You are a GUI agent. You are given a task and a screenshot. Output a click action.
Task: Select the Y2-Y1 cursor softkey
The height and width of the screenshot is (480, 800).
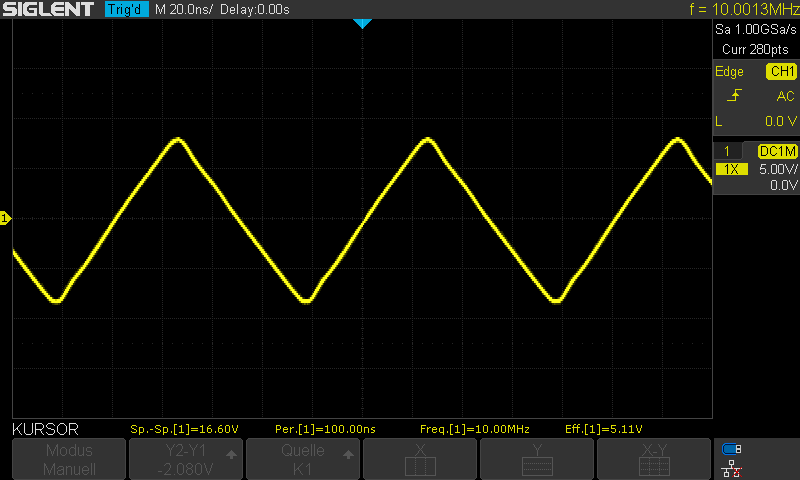point(186,459)
